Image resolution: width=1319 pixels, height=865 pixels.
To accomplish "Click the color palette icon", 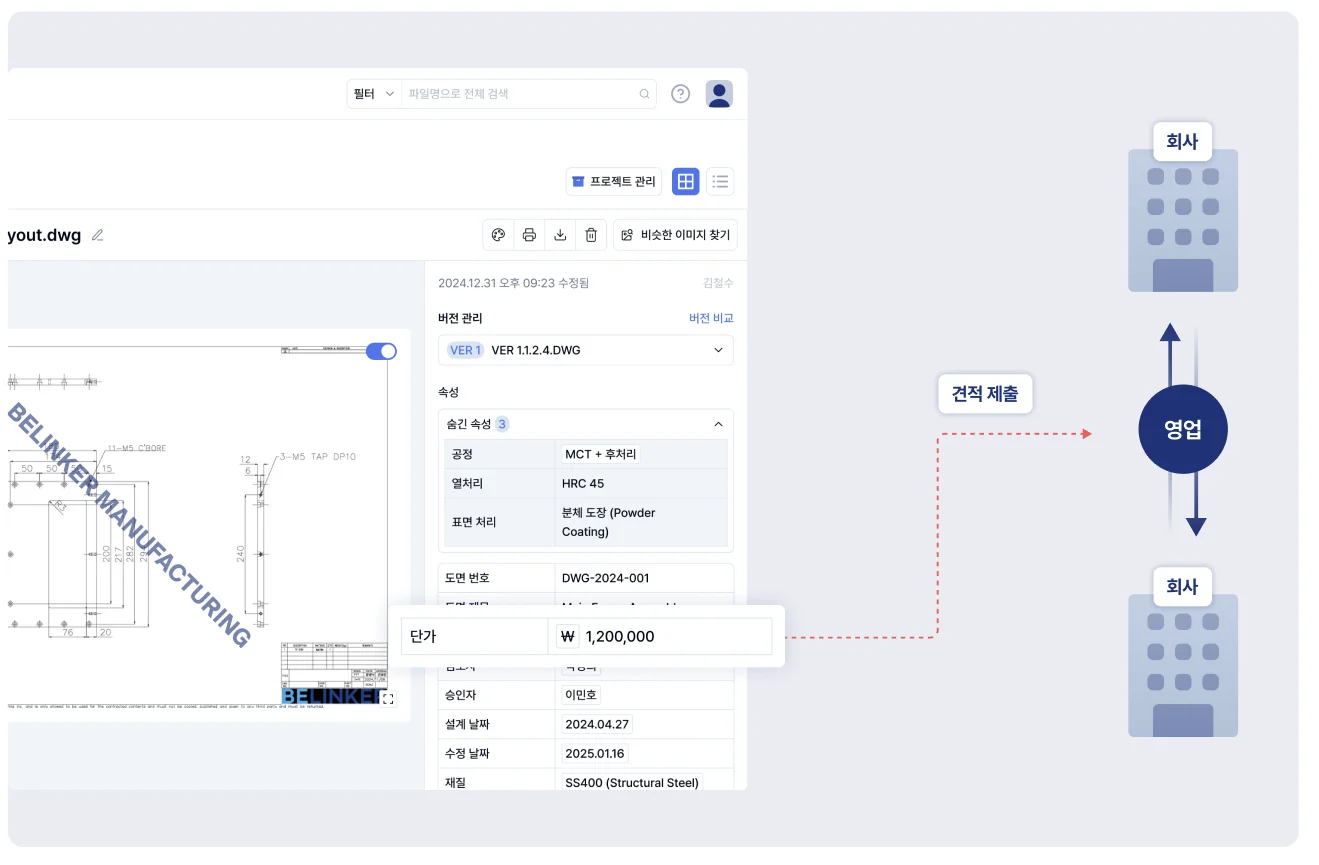I will pyautogui.click(x=498, y=235).
